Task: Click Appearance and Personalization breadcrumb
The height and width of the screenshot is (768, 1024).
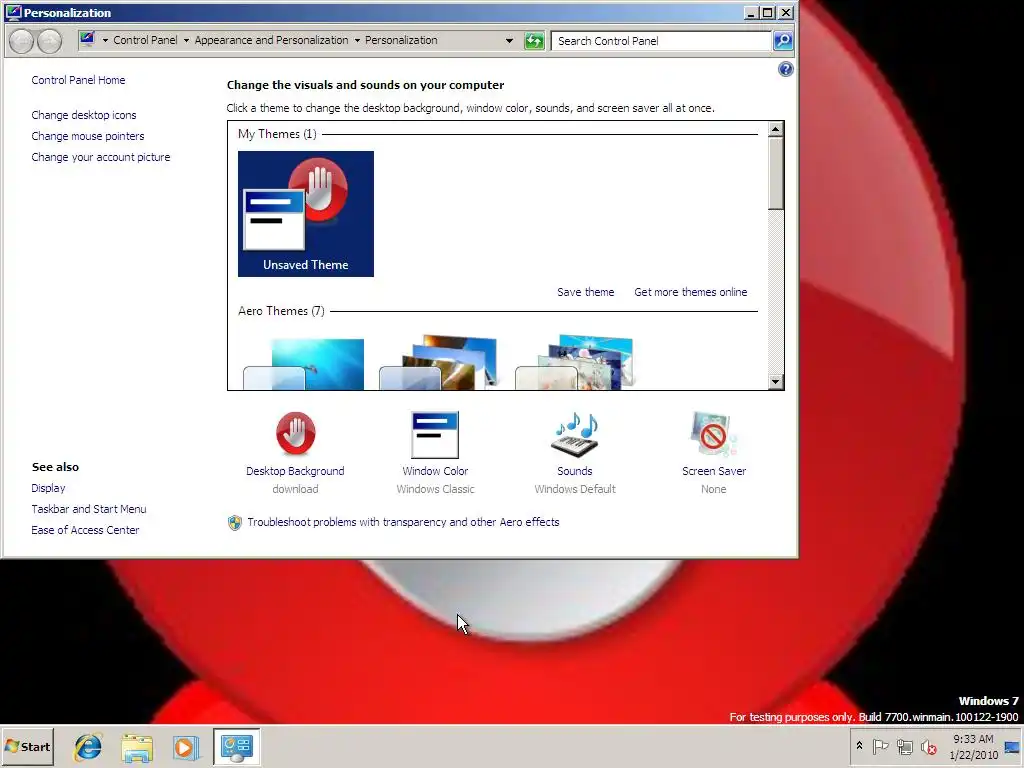Action: coord(271,40)
